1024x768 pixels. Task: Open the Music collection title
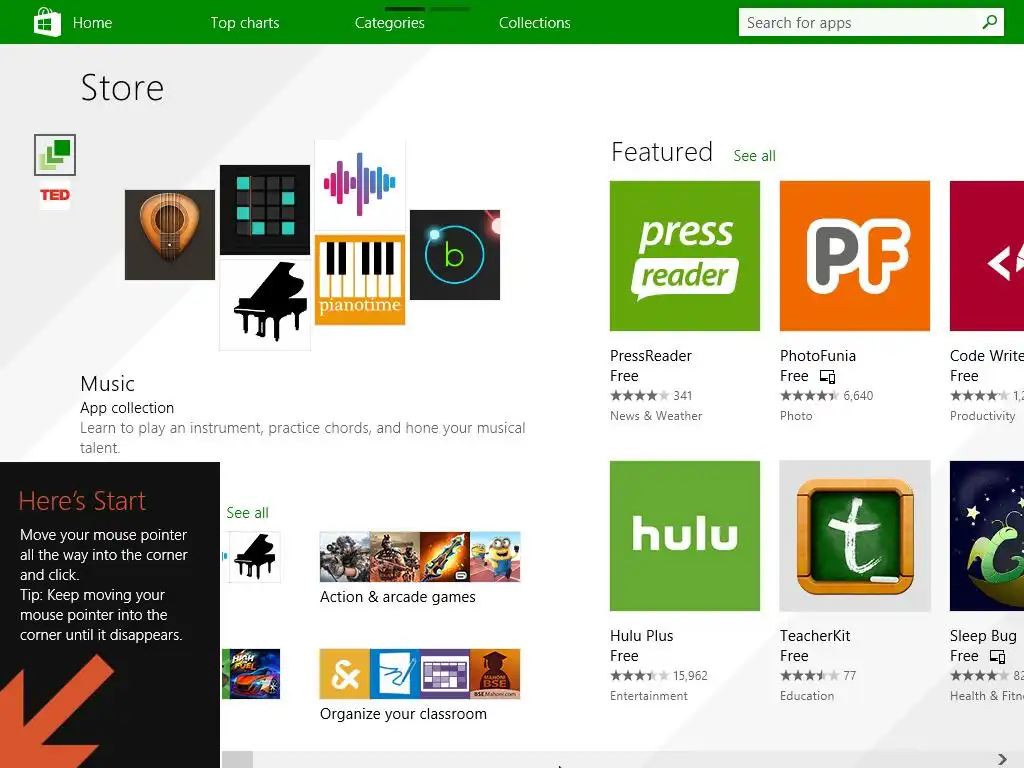108,383
